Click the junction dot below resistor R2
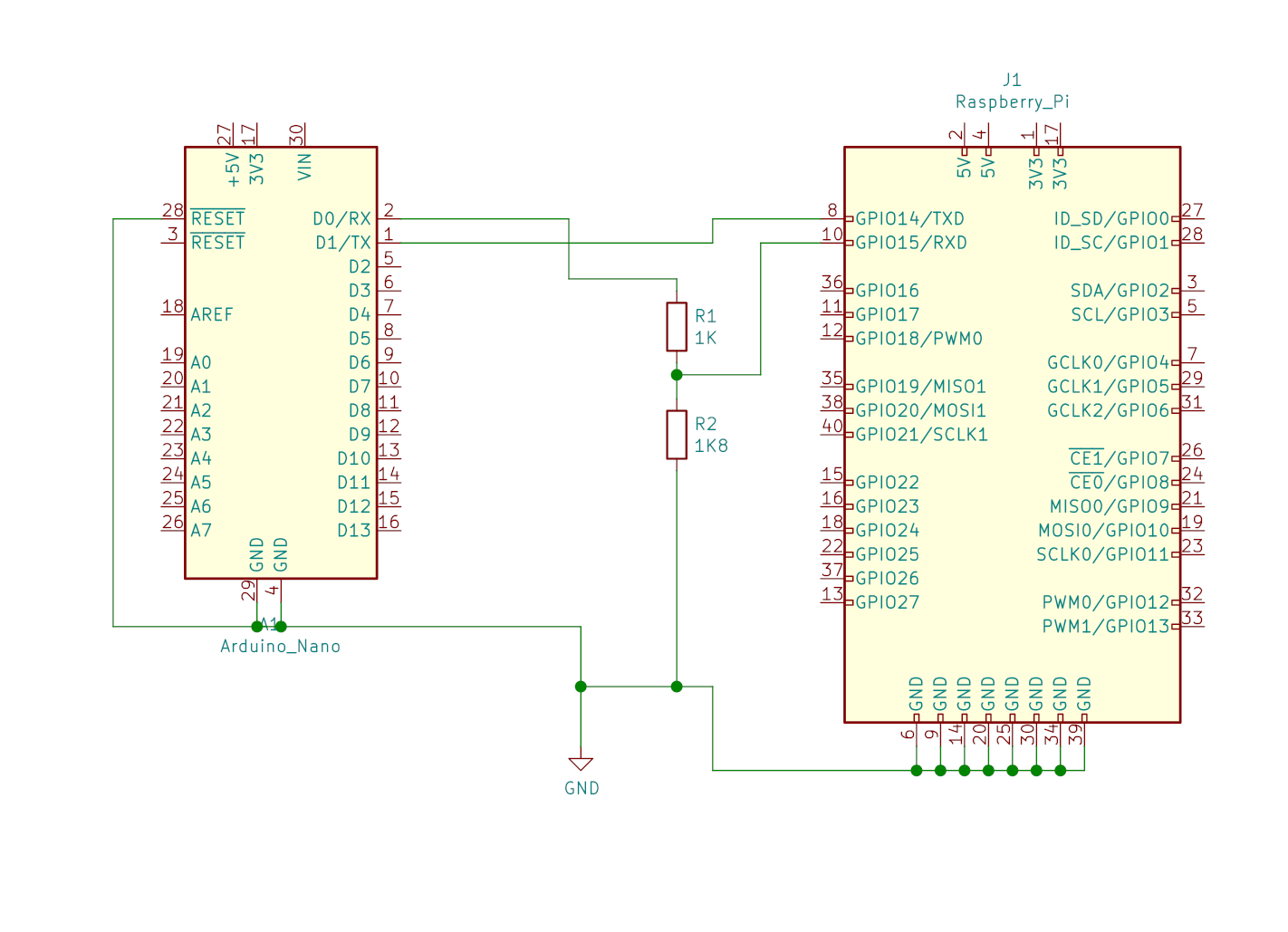 676,687
